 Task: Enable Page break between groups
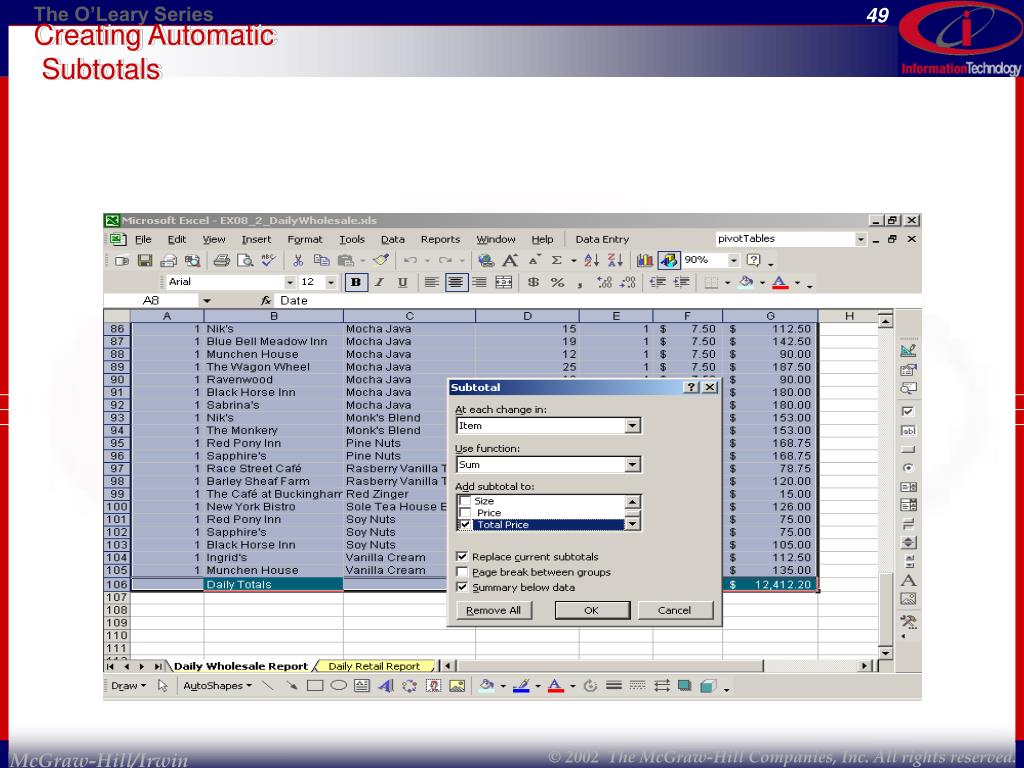462,572
